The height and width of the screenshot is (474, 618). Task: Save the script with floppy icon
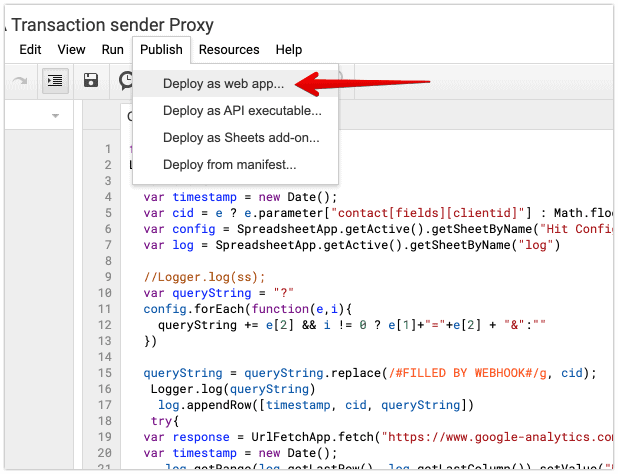pyautogui.click(x=91, y=80)
